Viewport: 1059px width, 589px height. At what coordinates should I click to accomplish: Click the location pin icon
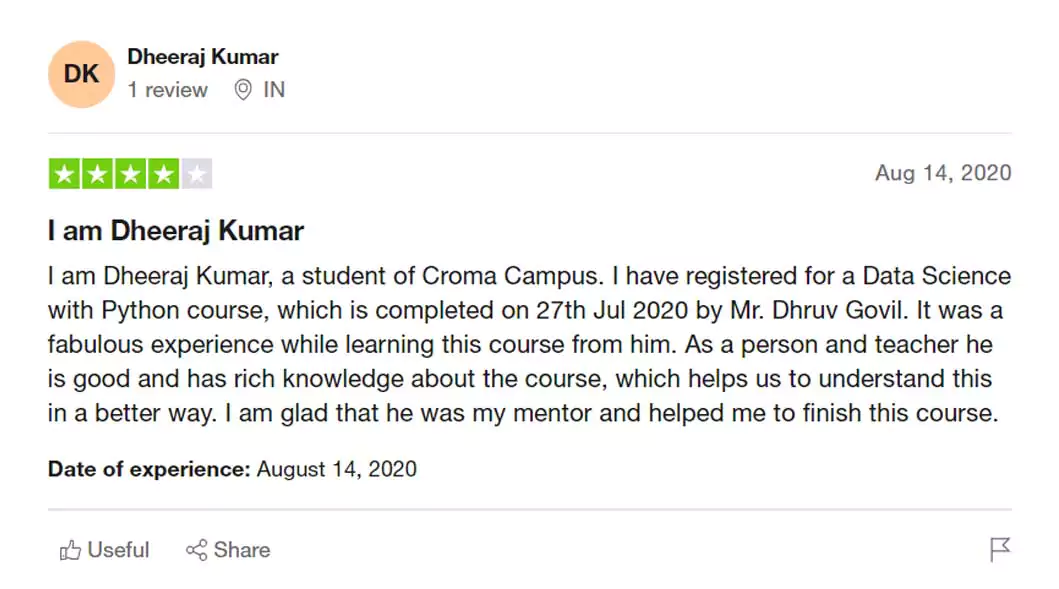point(242,90)
